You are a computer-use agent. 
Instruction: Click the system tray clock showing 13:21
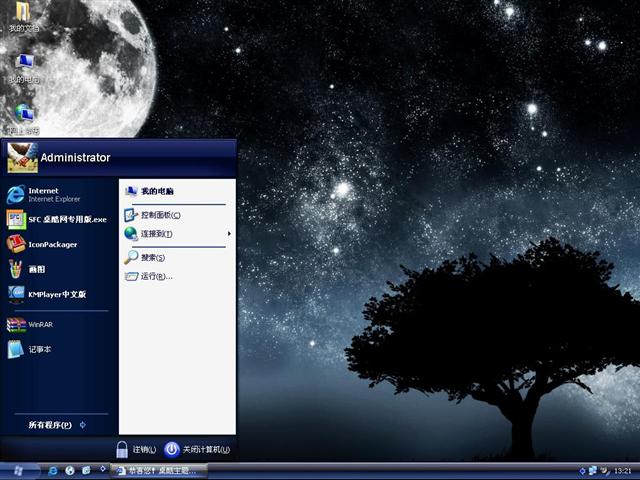point(622,470)
